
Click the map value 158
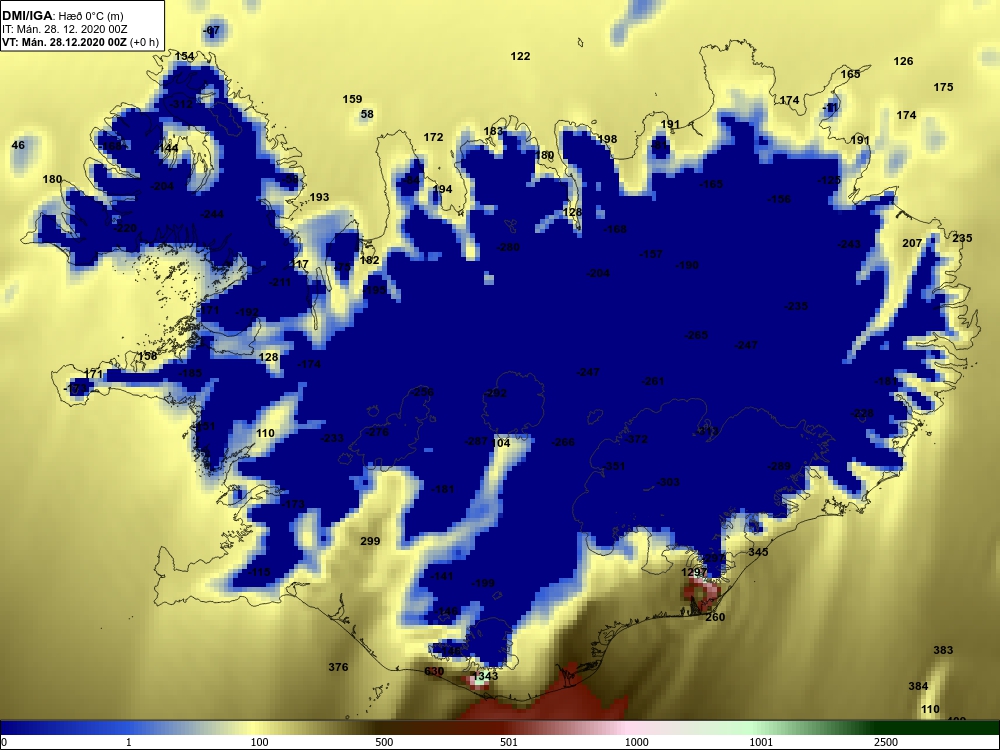(147, 356)
